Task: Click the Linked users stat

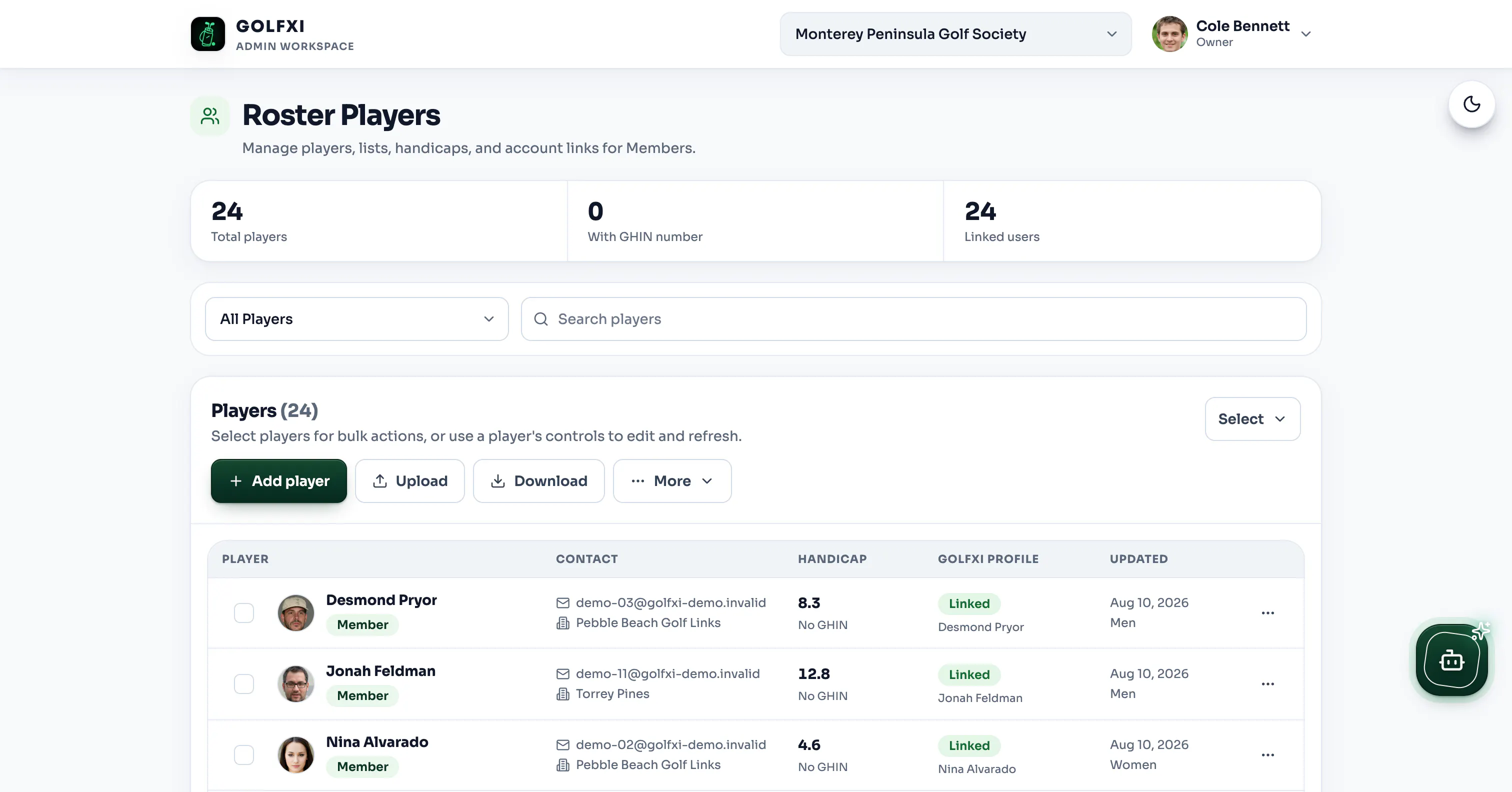Action: coord(1132,221)
